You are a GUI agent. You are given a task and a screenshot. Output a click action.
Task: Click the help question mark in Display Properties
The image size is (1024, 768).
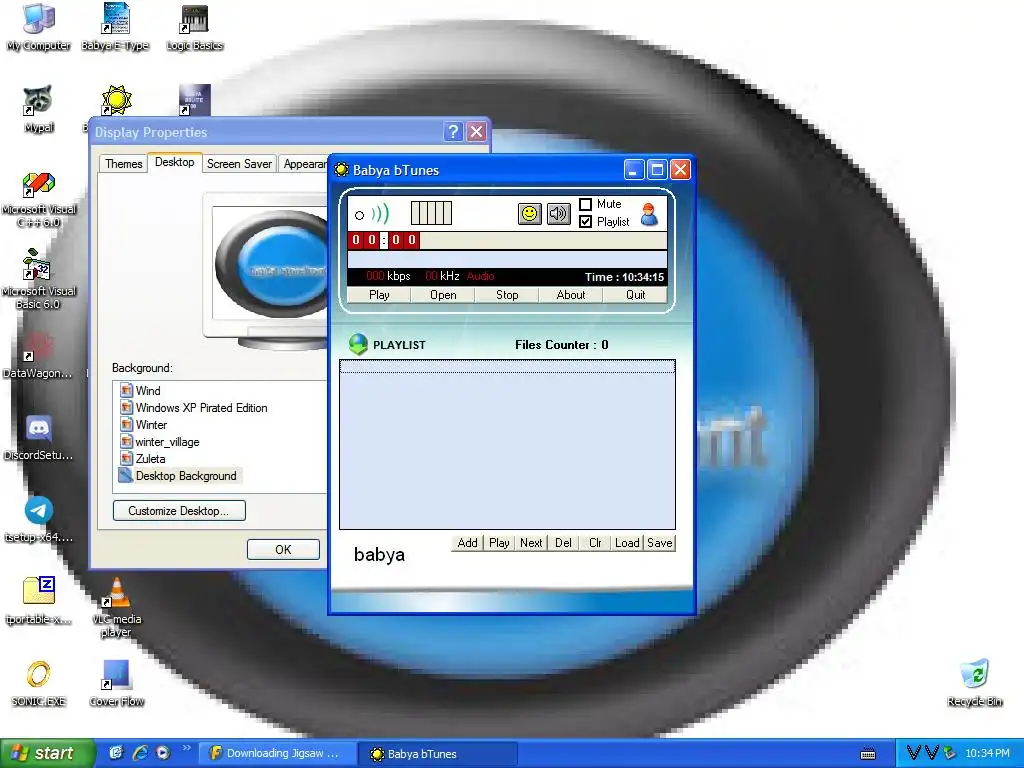click(453, 132)
